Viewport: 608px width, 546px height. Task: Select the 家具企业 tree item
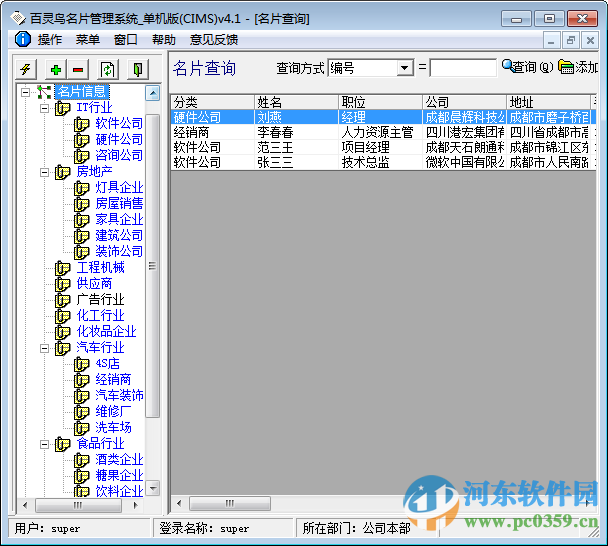click(x=119, y=220)
